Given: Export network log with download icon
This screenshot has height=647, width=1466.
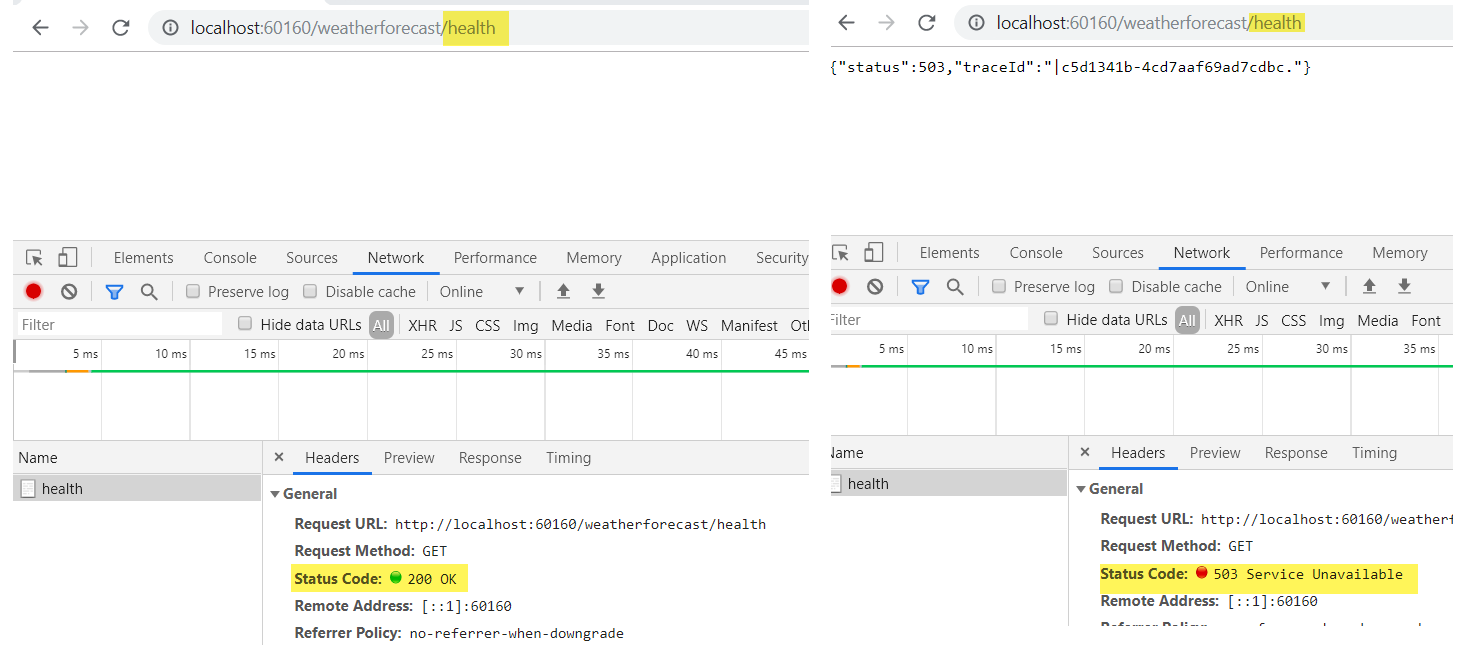Looking at the screenshot, I should [597, 291].
